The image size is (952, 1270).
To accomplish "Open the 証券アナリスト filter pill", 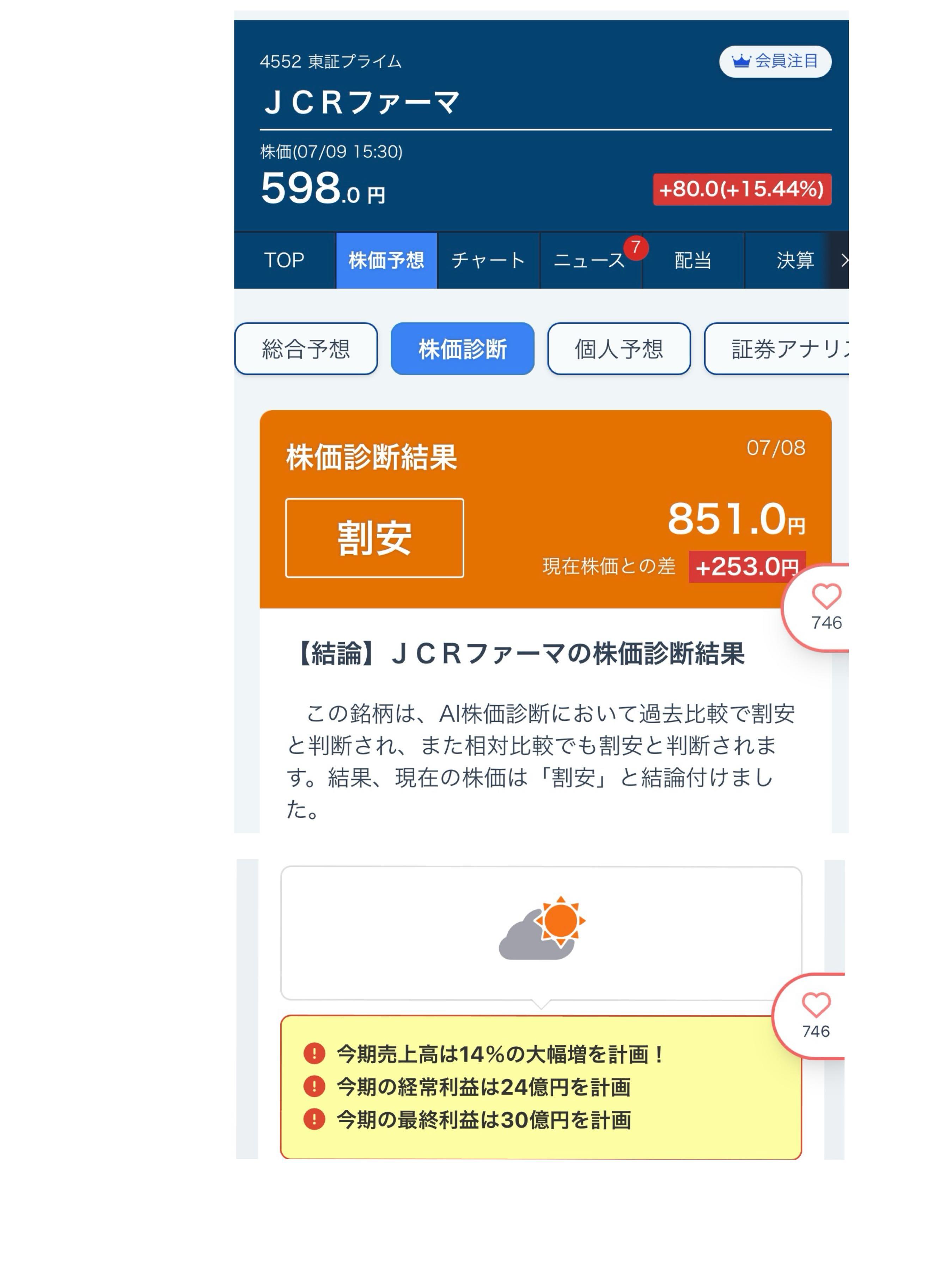I will click(776, 349).
